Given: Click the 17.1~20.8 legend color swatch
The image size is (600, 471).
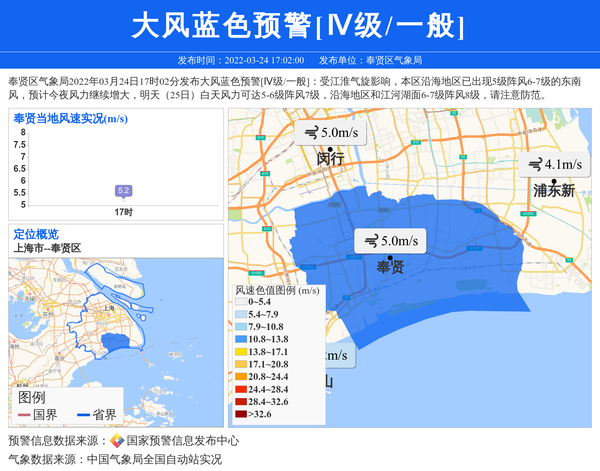Looking at the screenshot, I should click(x=241, y=364).
